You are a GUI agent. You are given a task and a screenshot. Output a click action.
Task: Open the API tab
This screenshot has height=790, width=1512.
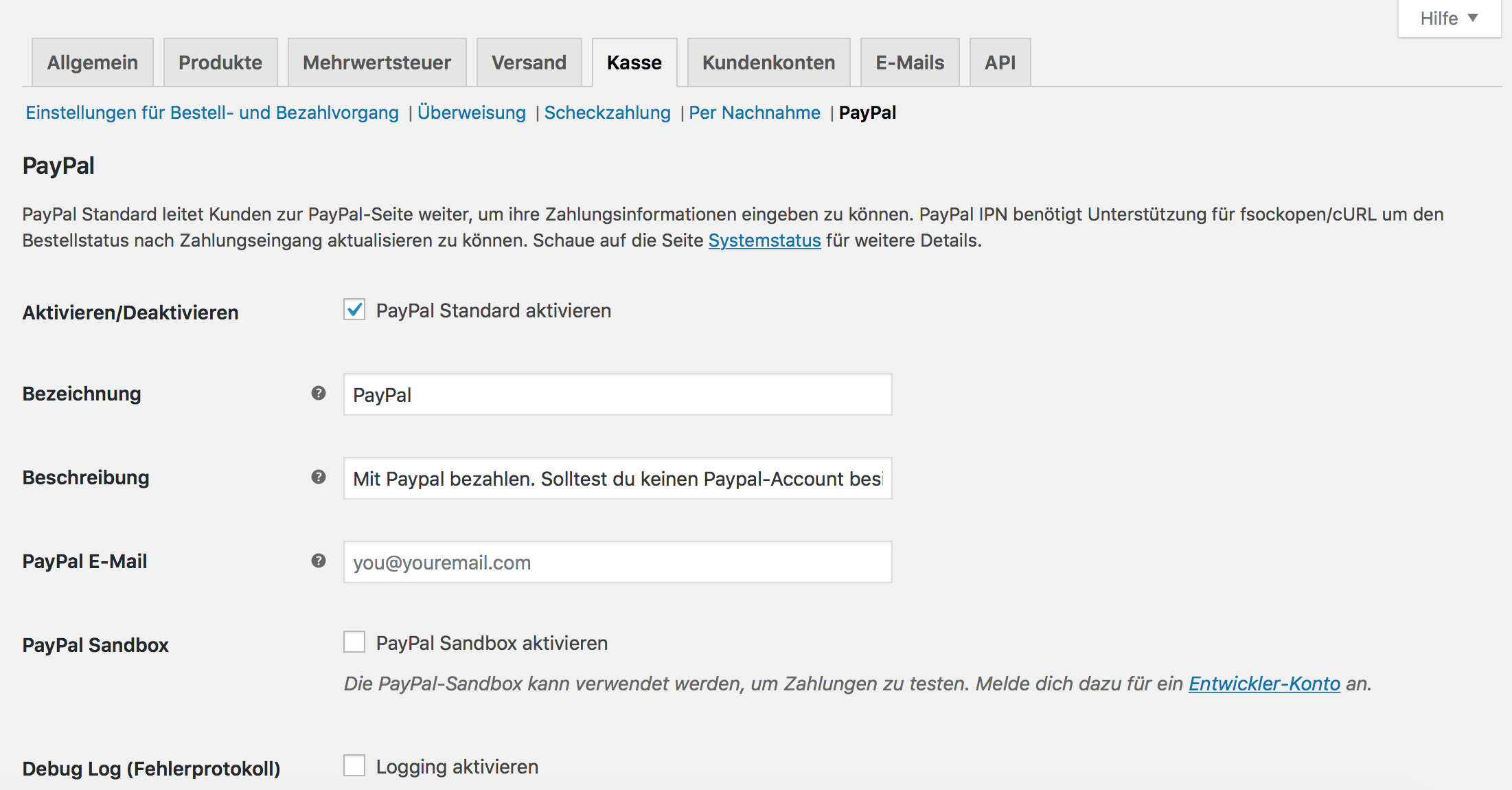(1000, 63)
